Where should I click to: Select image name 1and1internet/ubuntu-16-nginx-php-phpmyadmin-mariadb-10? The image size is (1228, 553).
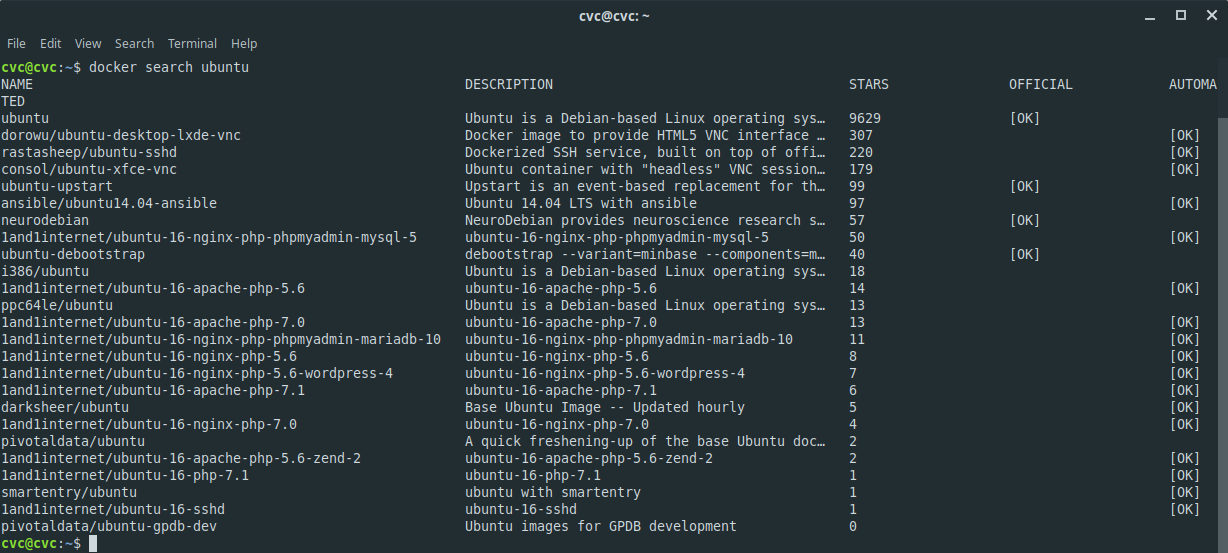click(x=221, y=339)
